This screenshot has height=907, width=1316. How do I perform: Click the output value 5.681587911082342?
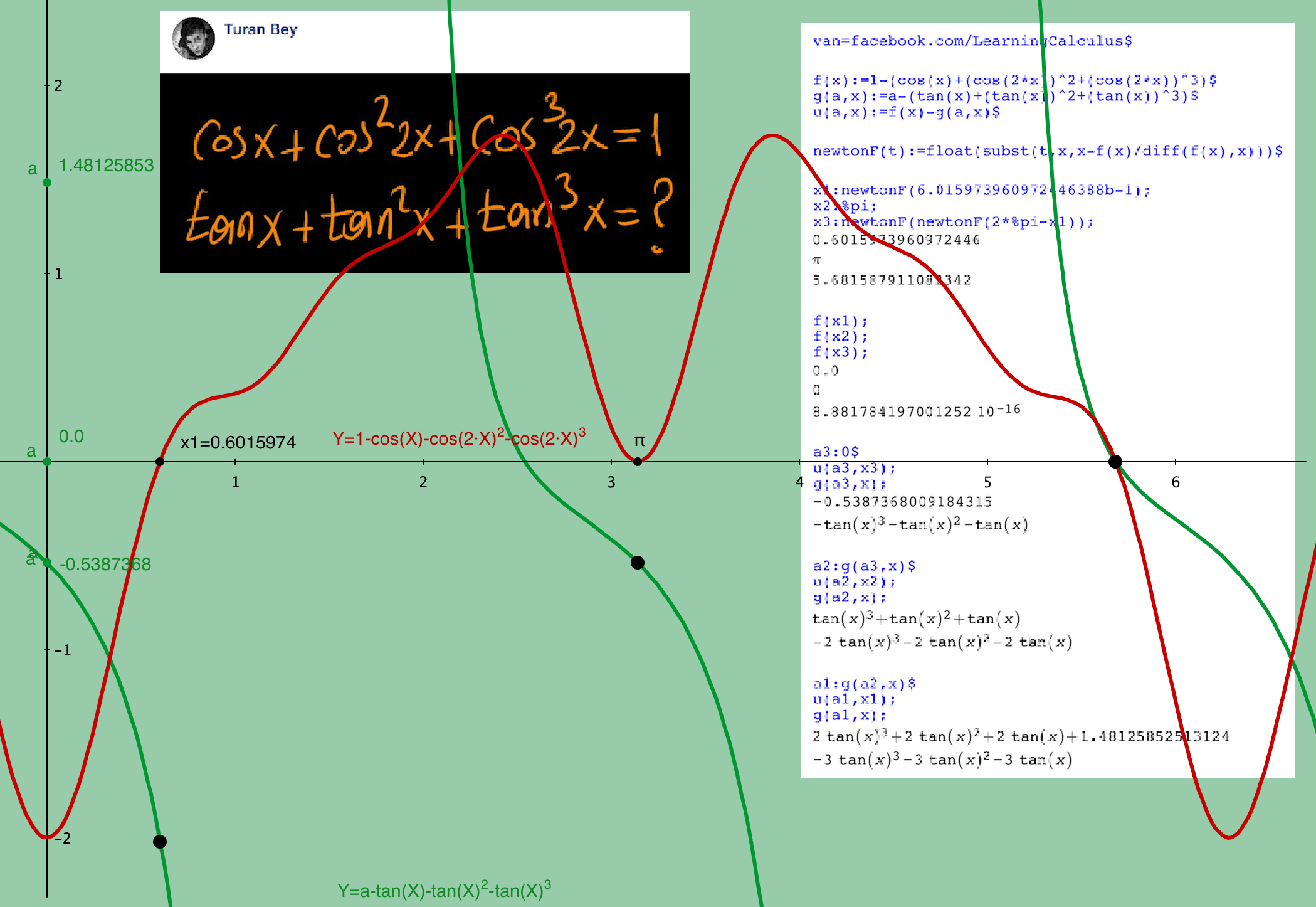pos(892,280)
